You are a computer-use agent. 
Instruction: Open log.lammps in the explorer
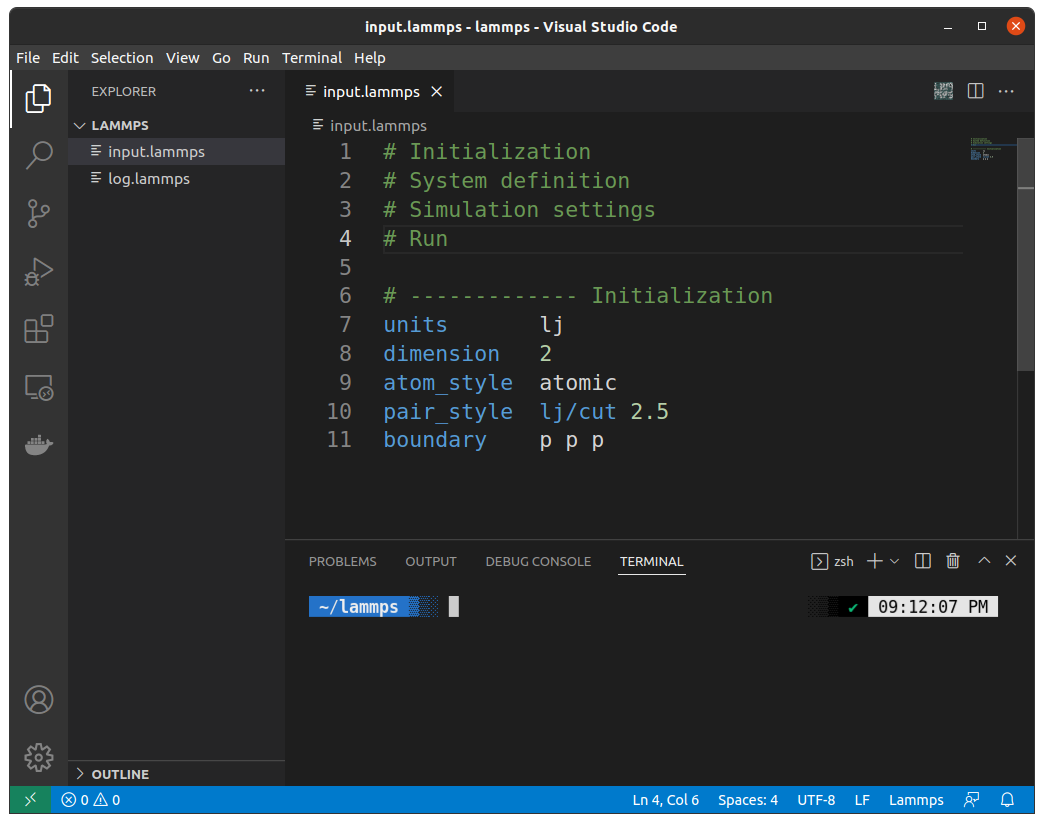point(176,178)
